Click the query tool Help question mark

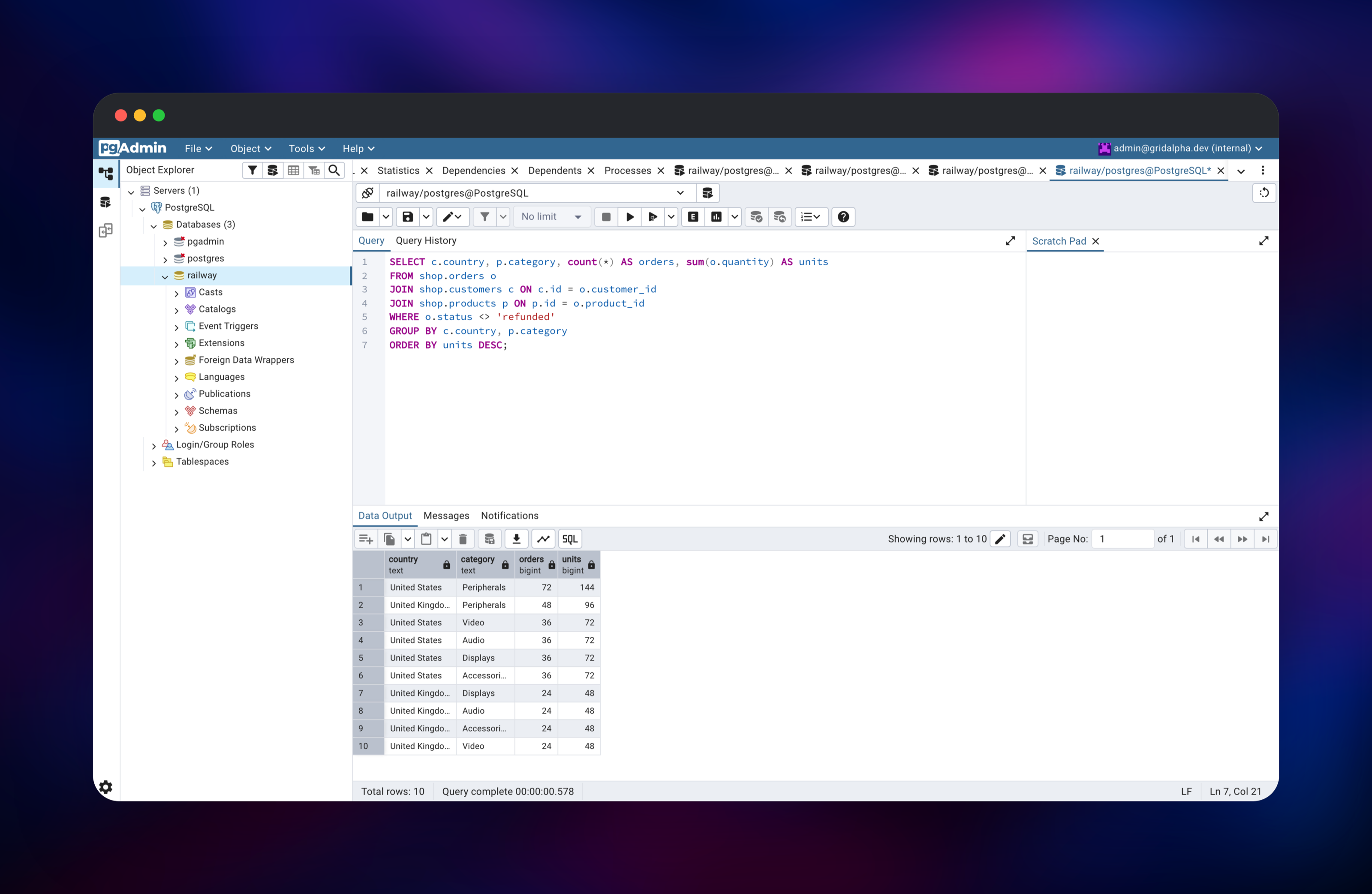coord(843,217)
